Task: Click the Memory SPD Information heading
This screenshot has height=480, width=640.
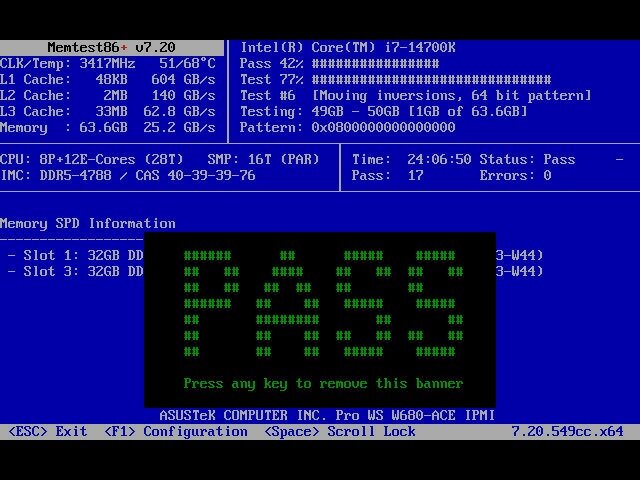Action: [88, 223]
